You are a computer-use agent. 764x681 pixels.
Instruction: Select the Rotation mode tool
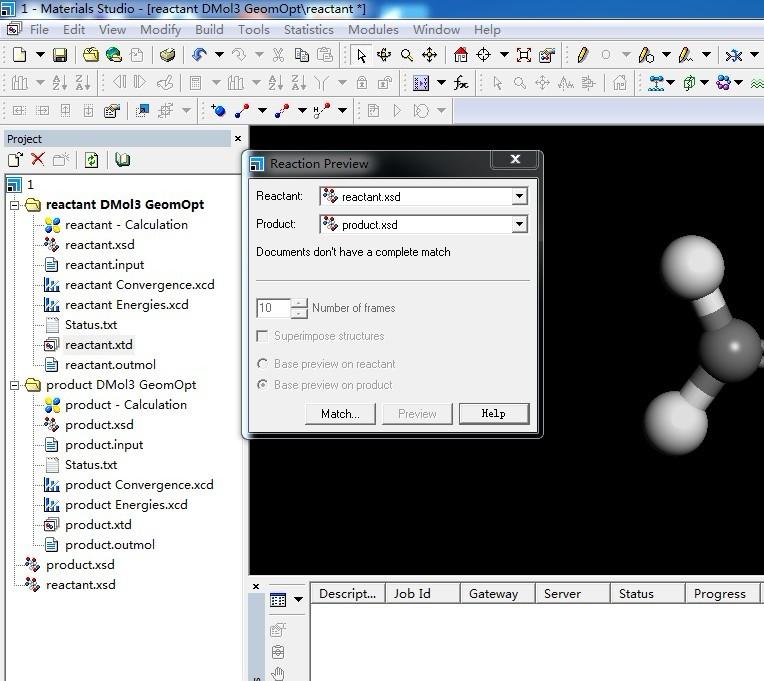(x=384, y=55)
